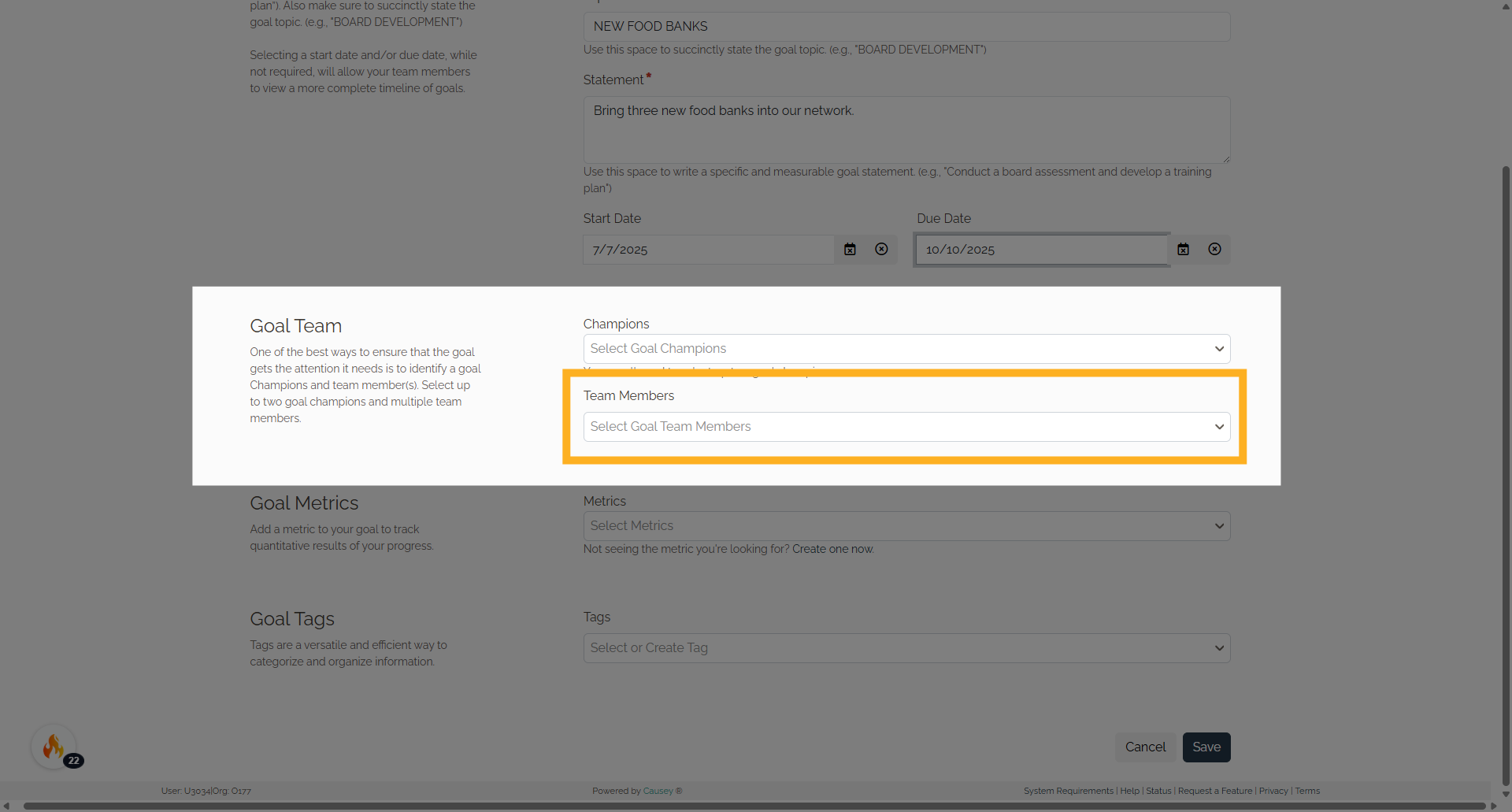1512x812 pixels.
Task: Open the Causey link in footer
Action: pyautogui.click(x=658, y=791)
